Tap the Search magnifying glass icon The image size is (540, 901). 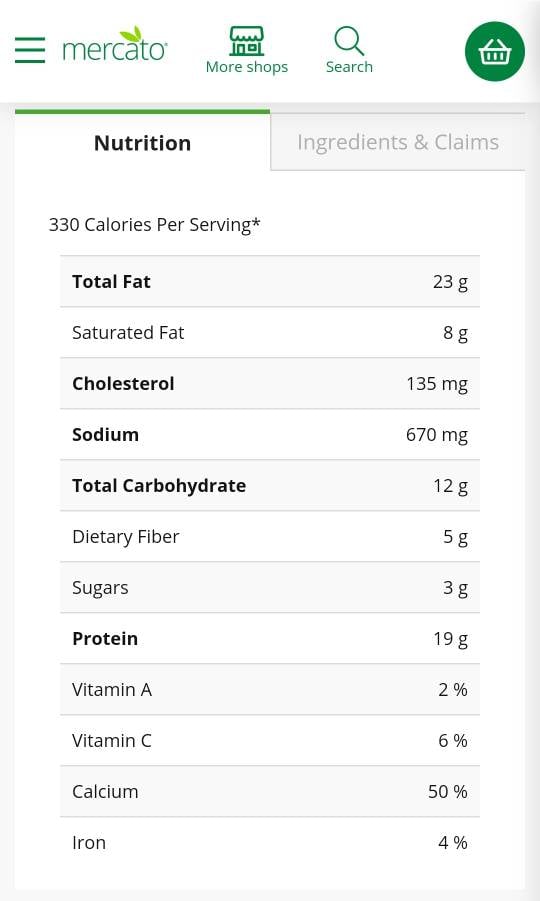coord(349,40)
